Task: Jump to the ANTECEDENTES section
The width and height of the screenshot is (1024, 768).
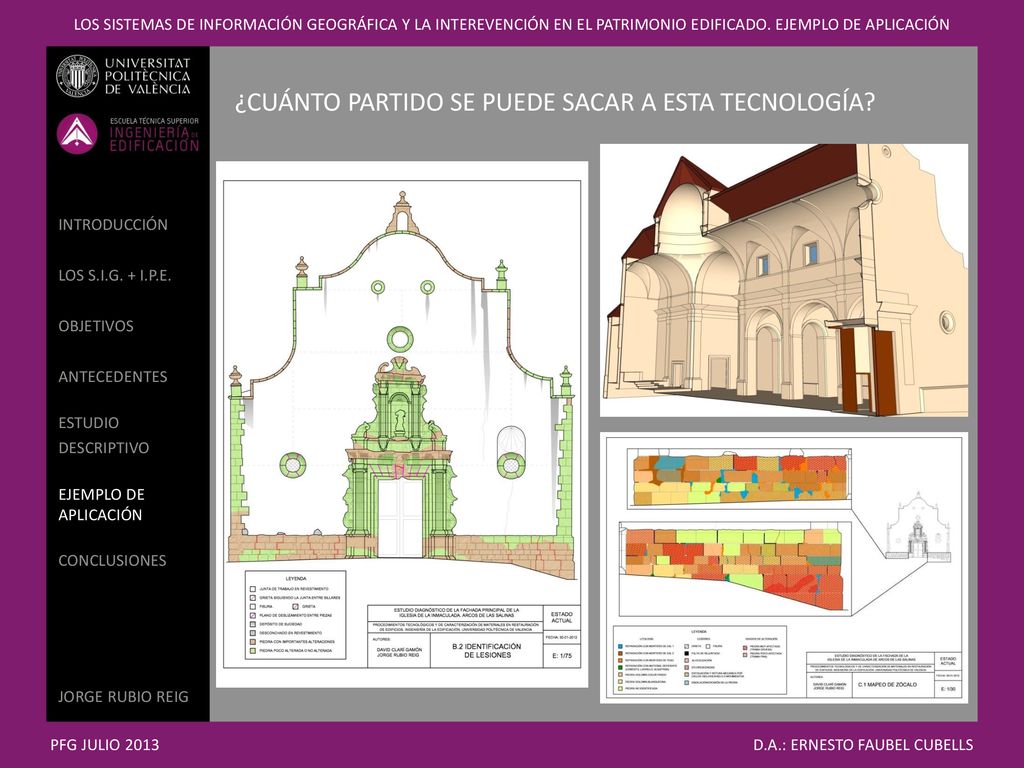Action: (113, 377)
